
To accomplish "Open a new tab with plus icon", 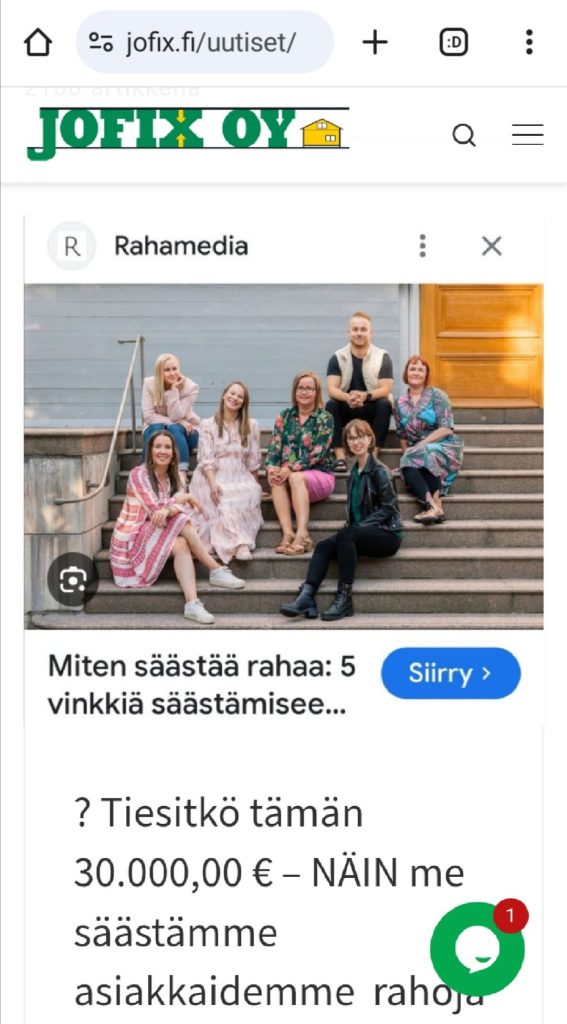I will pos(375,43).
